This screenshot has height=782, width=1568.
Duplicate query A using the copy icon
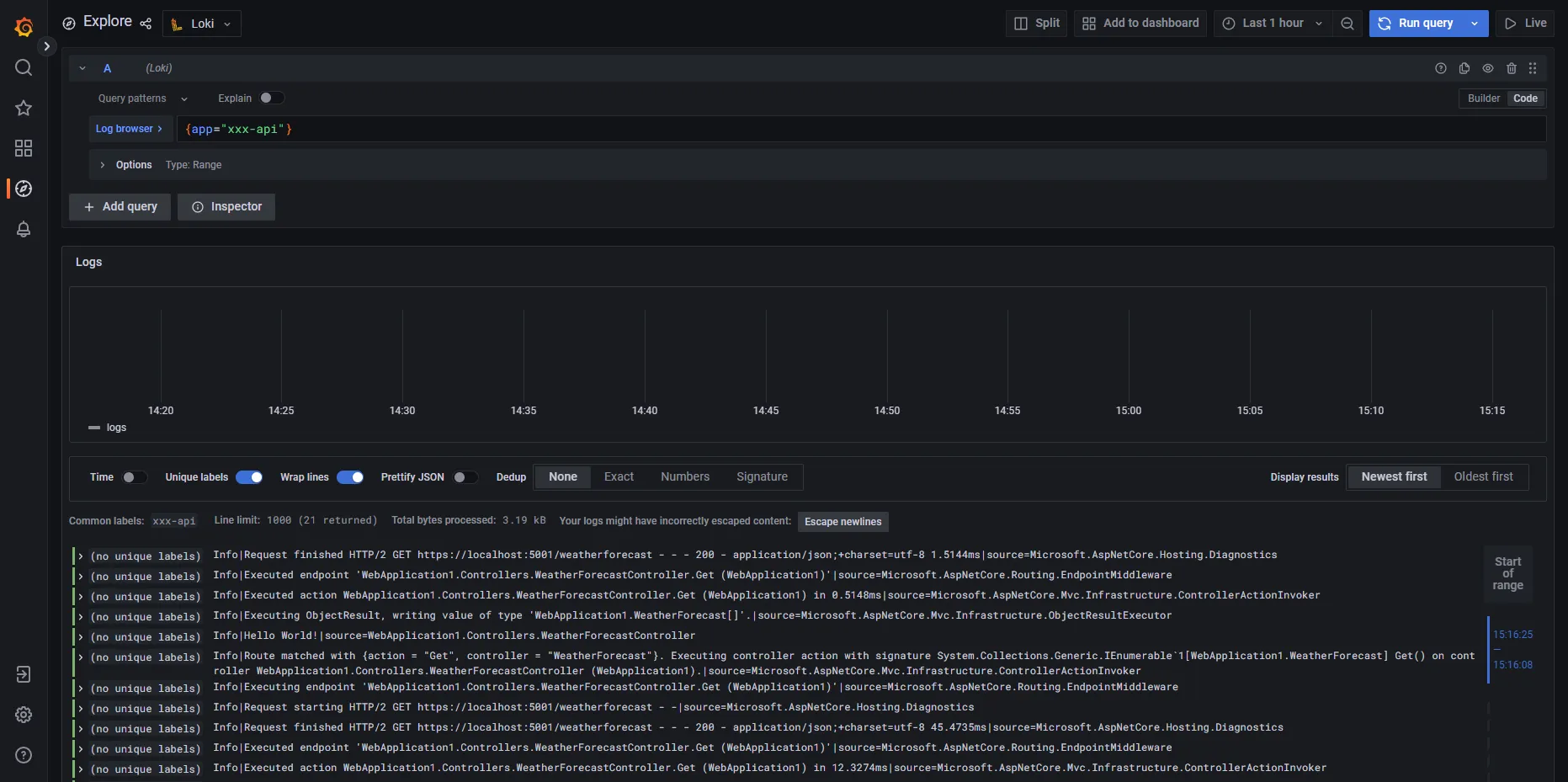tap(1464, 68)
